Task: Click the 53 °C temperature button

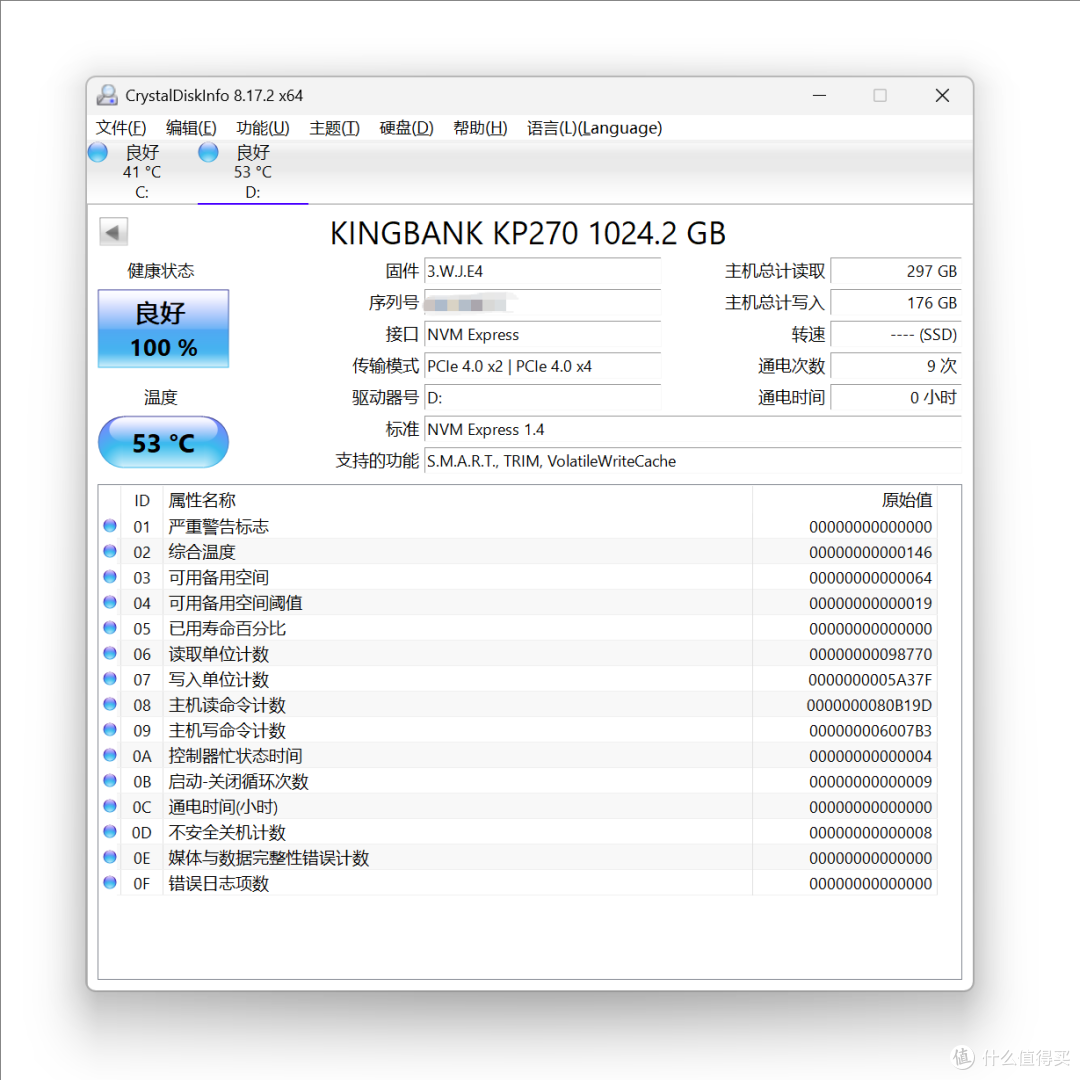Action: (x=163, y=442)
